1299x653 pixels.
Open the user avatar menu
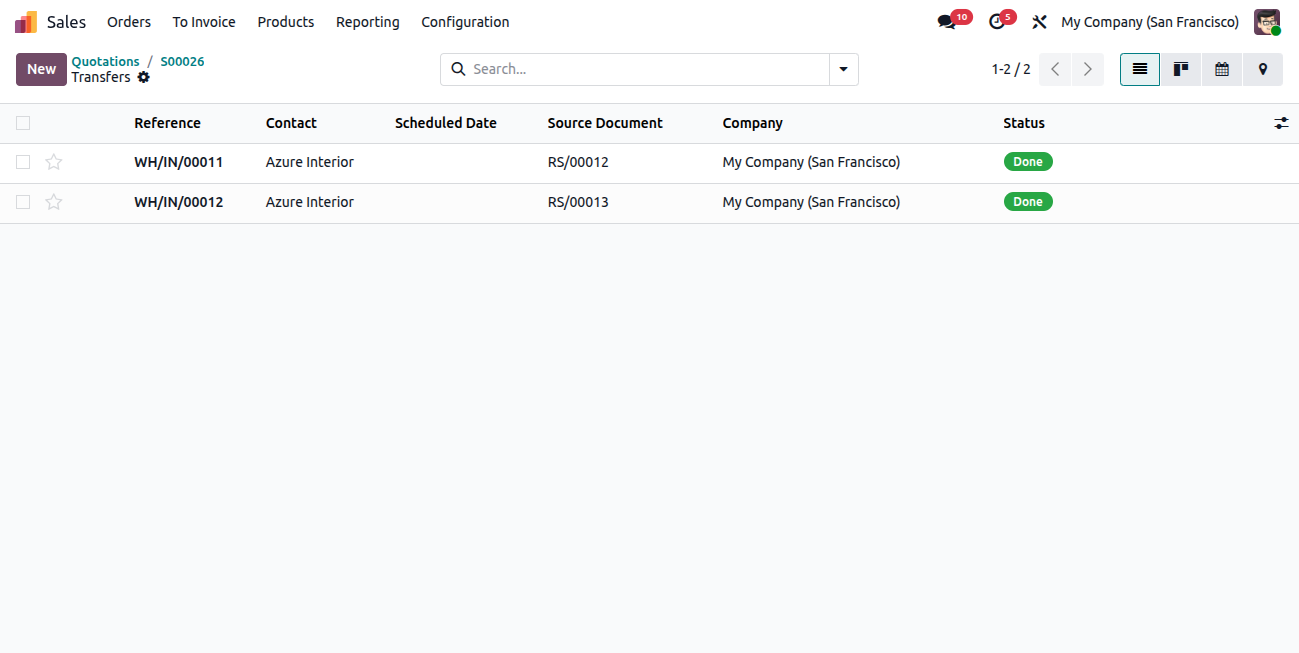(x=1267, y=22)
